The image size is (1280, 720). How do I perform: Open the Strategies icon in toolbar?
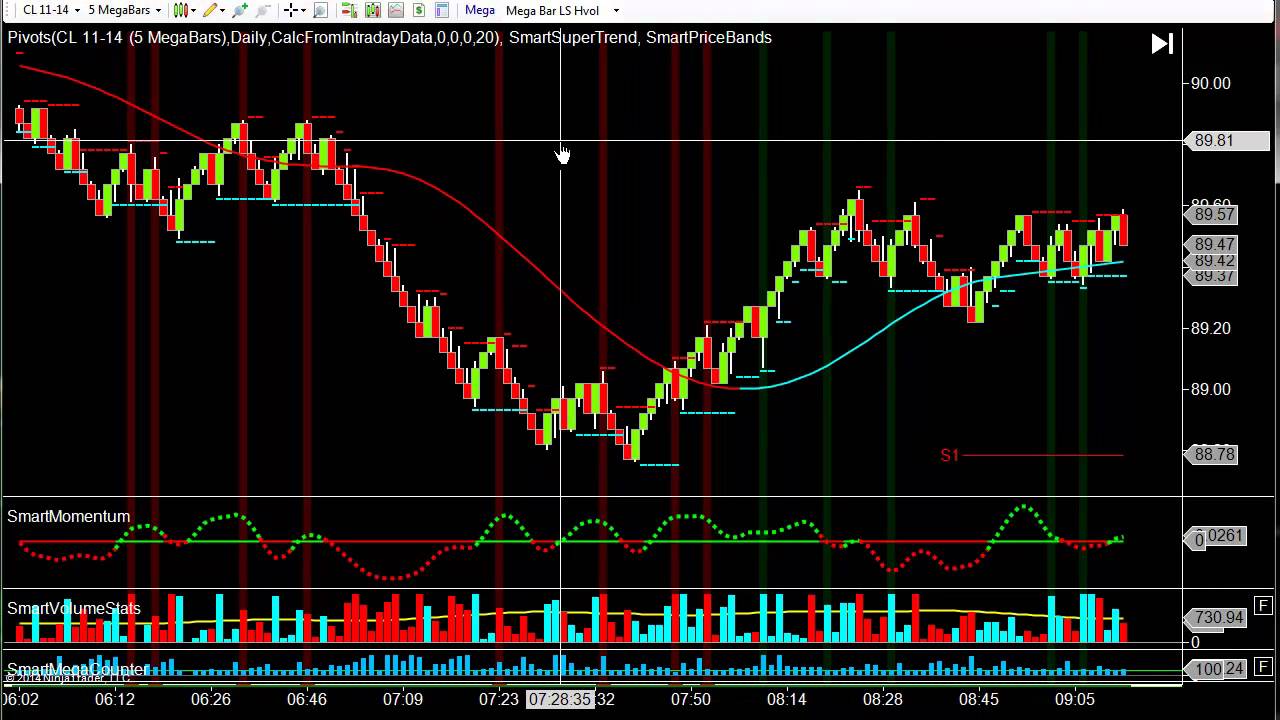[x=395, y=10]
